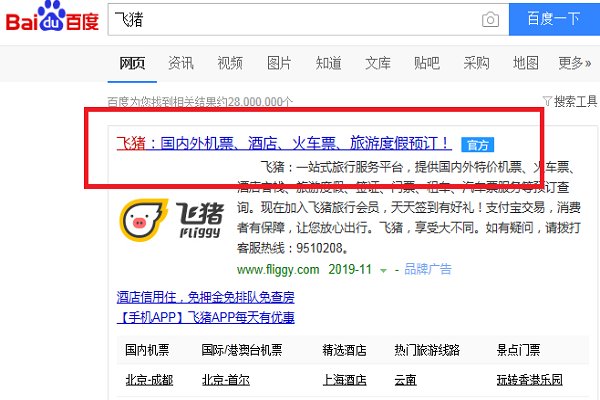Open 搜索工具 filter options

(x=570, y=101)
